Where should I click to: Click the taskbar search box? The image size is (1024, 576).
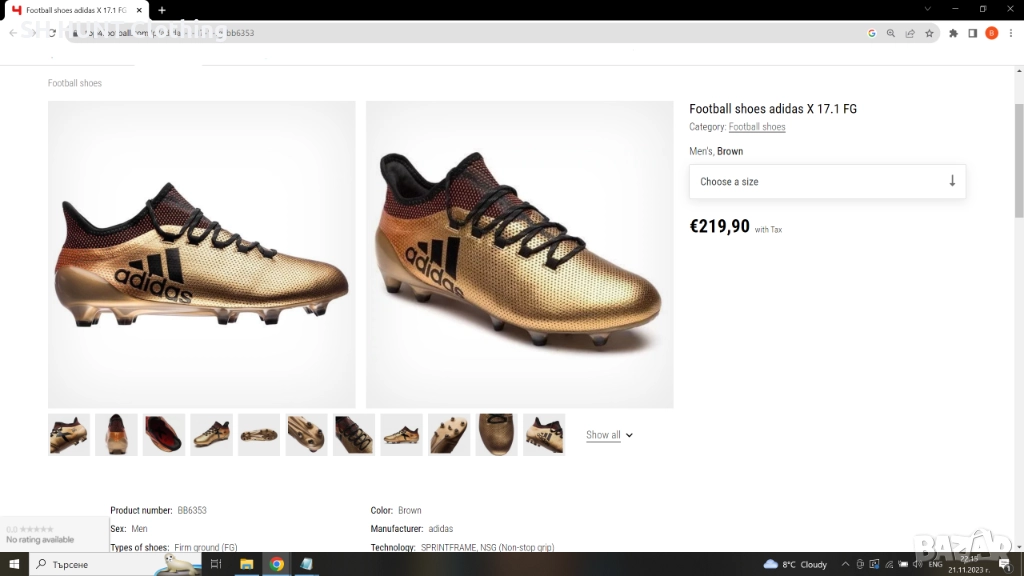pos(114,564)
